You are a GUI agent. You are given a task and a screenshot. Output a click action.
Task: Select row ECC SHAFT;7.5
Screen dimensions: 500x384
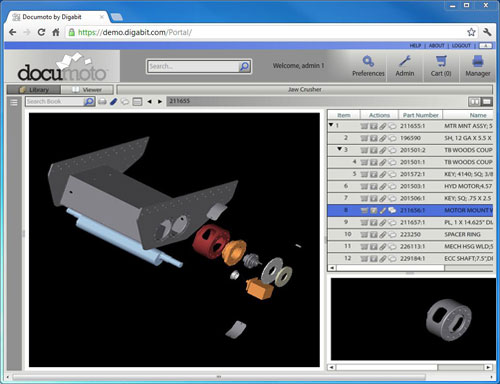410,258
